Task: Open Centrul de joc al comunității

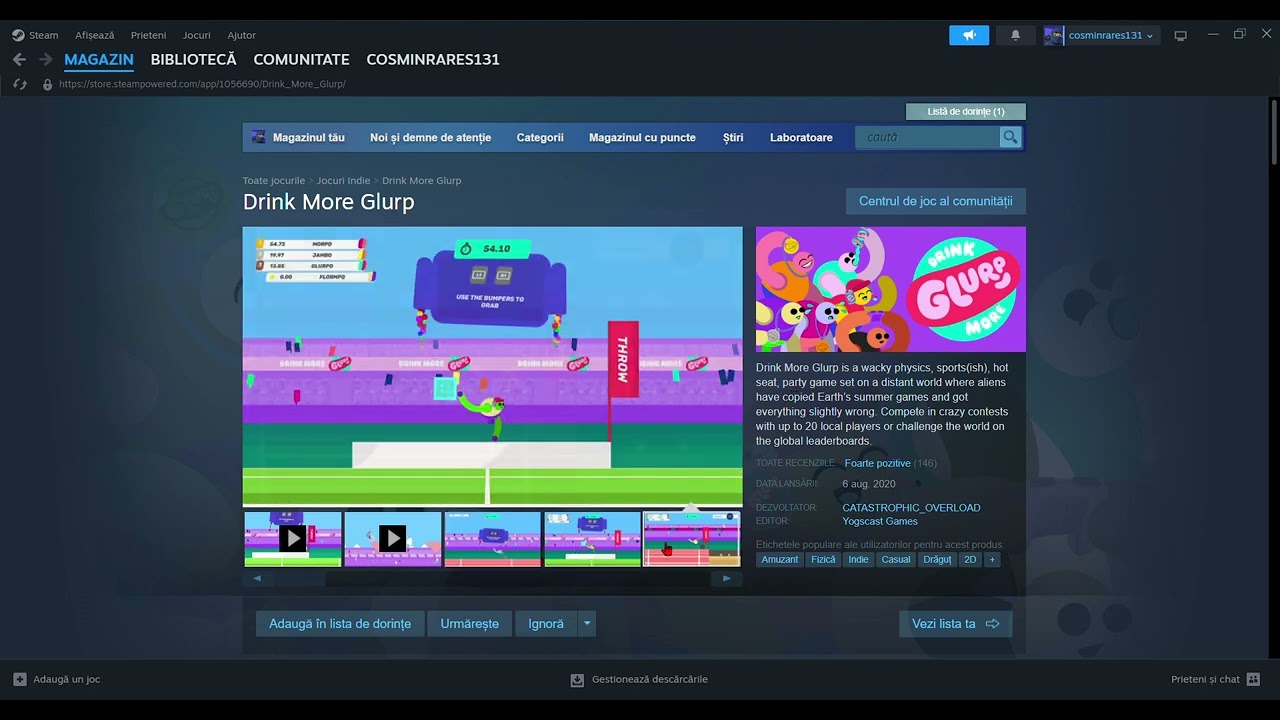Action: click(936, 201)
